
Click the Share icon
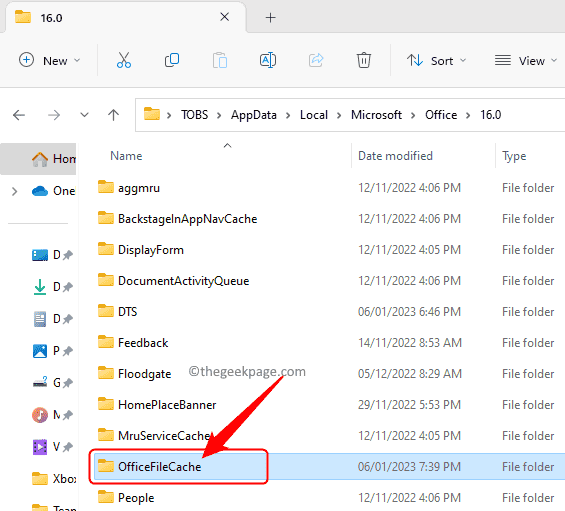[316, 60]
